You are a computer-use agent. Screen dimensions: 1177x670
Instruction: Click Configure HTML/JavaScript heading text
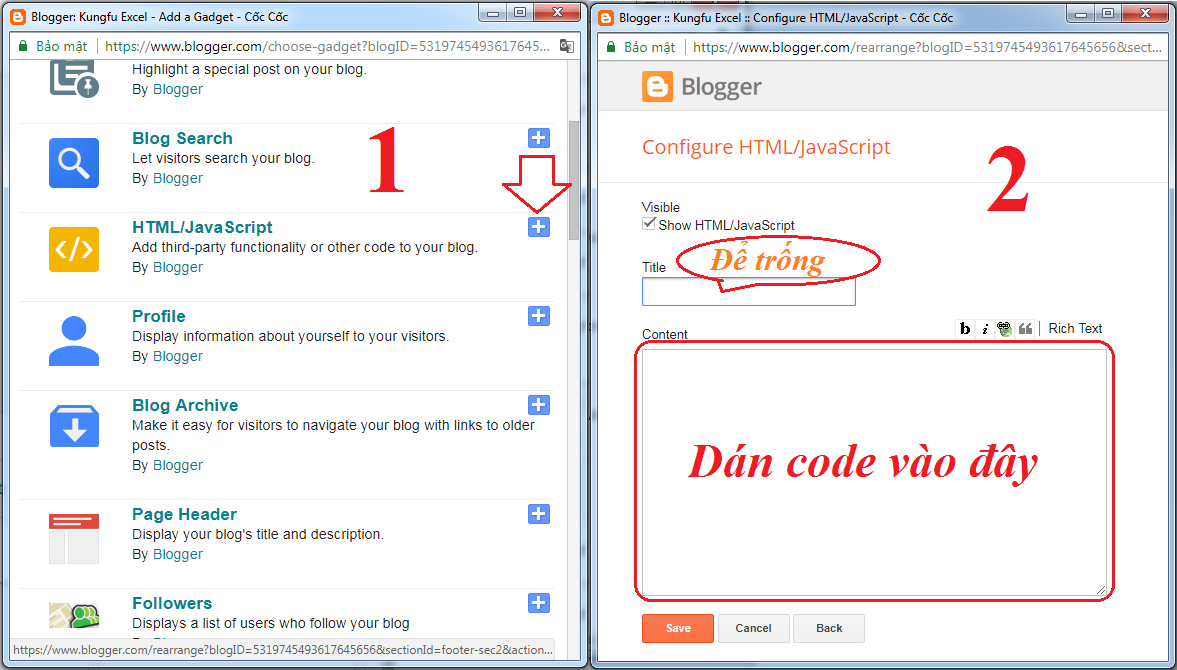click(766, 147)
